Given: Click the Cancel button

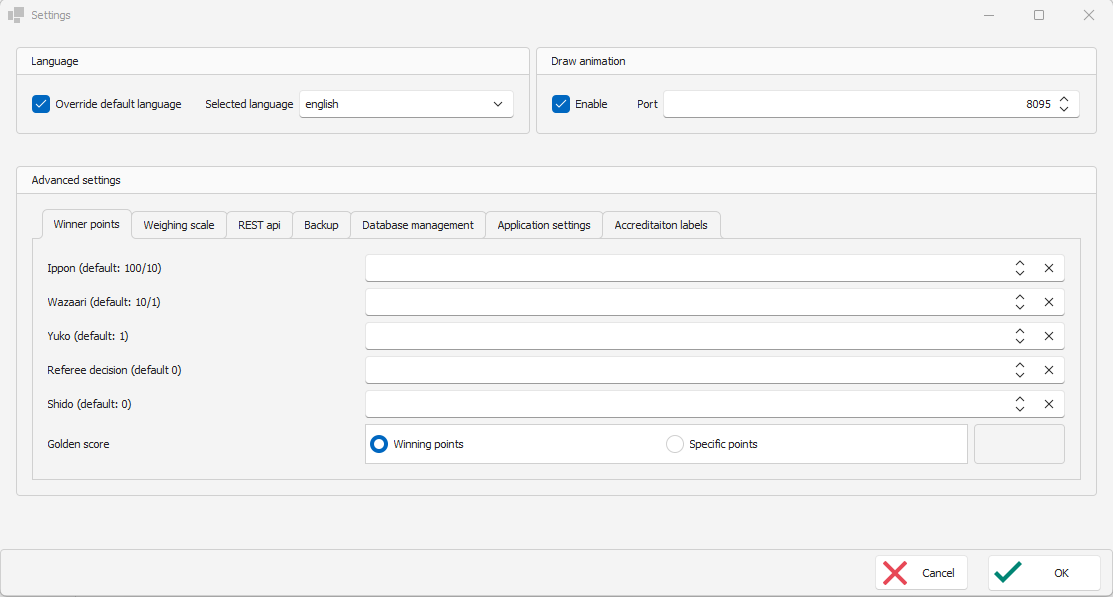Looking at the screenshot, I should pos(921,573).
